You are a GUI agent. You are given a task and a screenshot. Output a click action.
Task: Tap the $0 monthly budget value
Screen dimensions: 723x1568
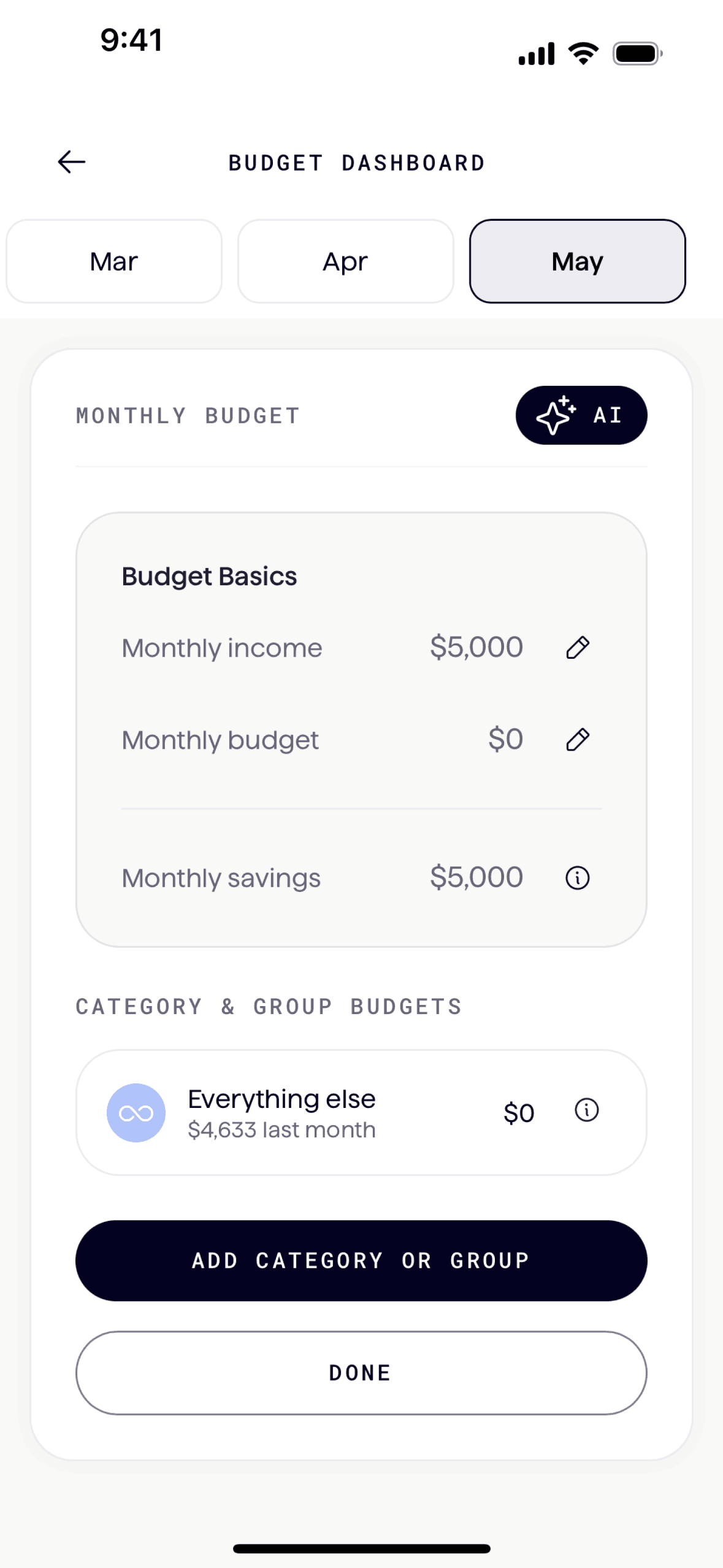[505, 739]
